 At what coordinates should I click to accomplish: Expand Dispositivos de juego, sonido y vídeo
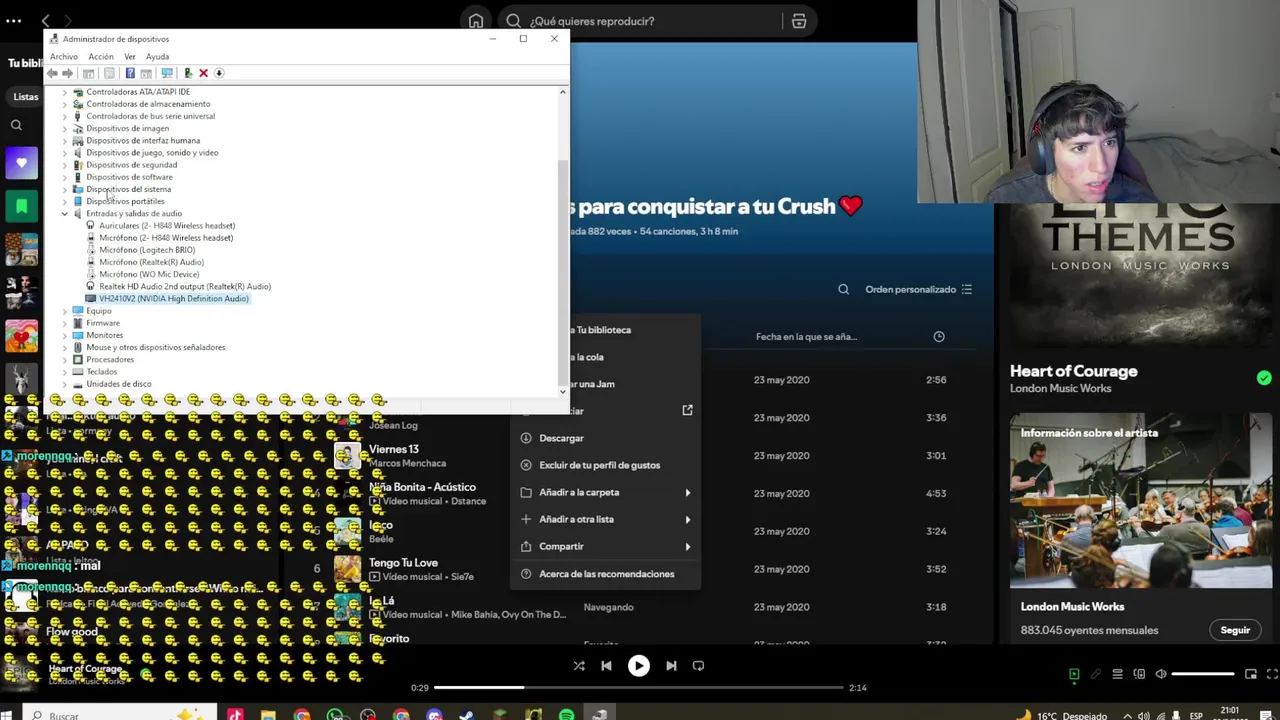[x=65, y=153]
